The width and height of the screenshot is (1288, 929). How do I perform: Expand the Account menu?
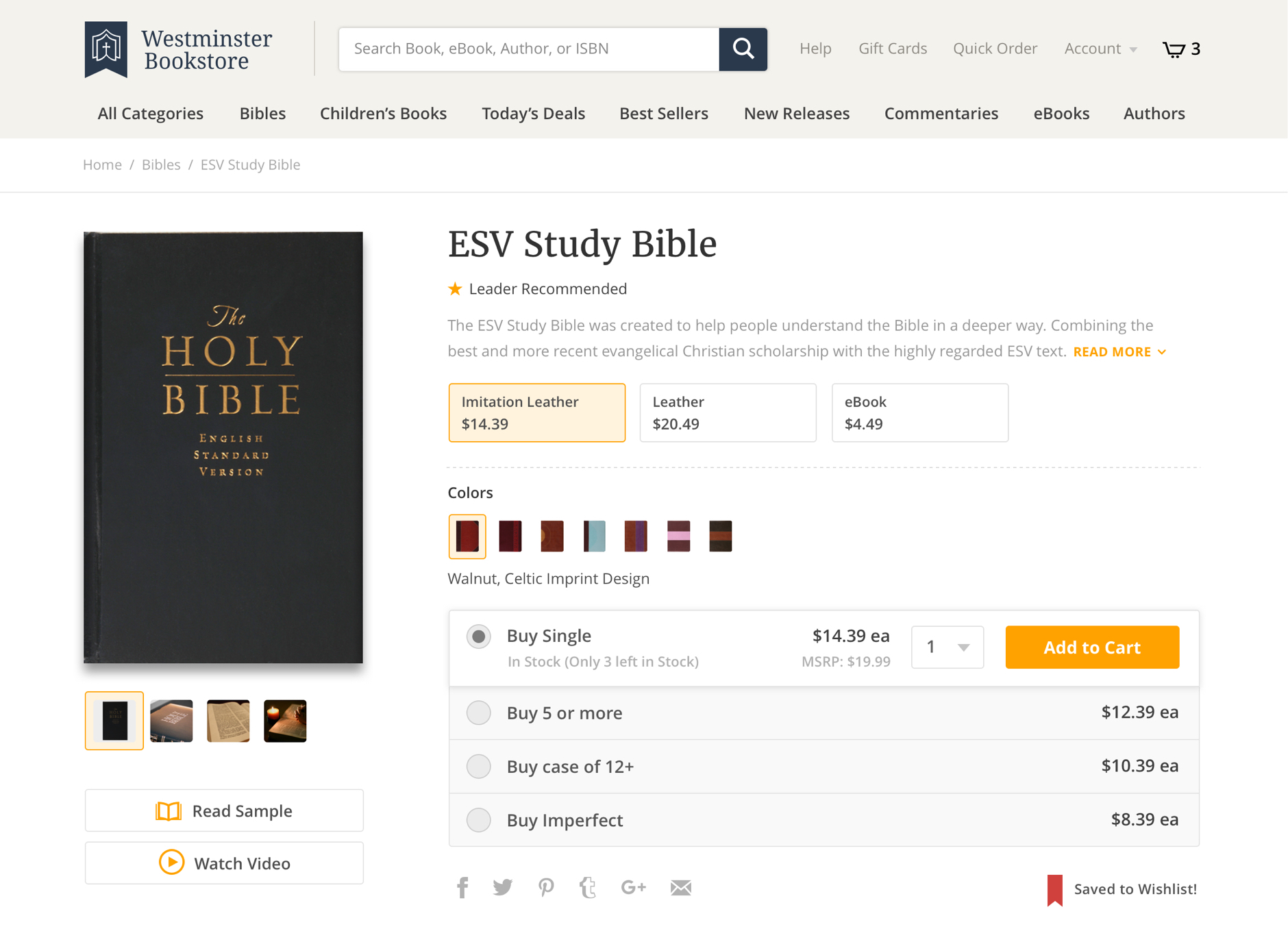pyautogui.click(x=1100, y=49)
